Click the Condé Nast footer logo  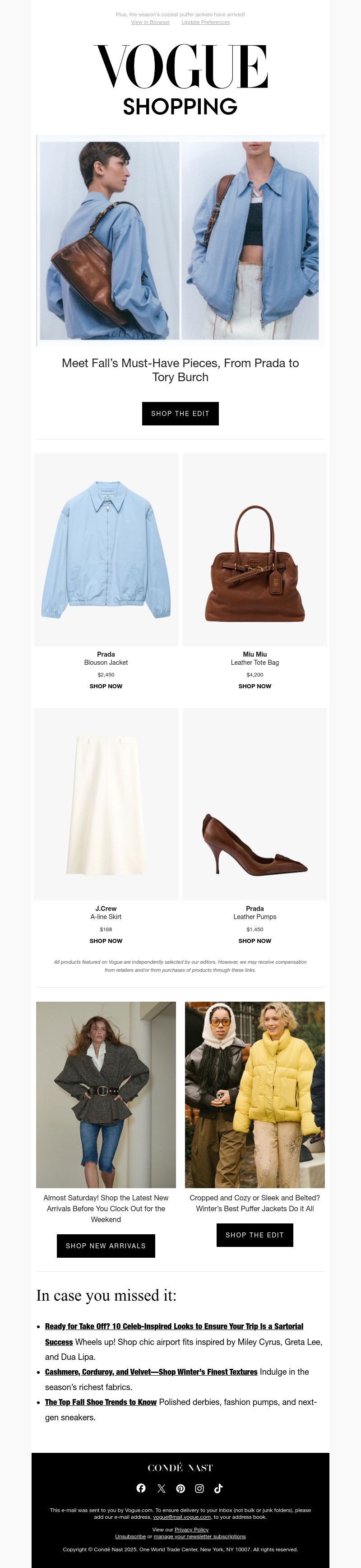[x=180, y=1468]
